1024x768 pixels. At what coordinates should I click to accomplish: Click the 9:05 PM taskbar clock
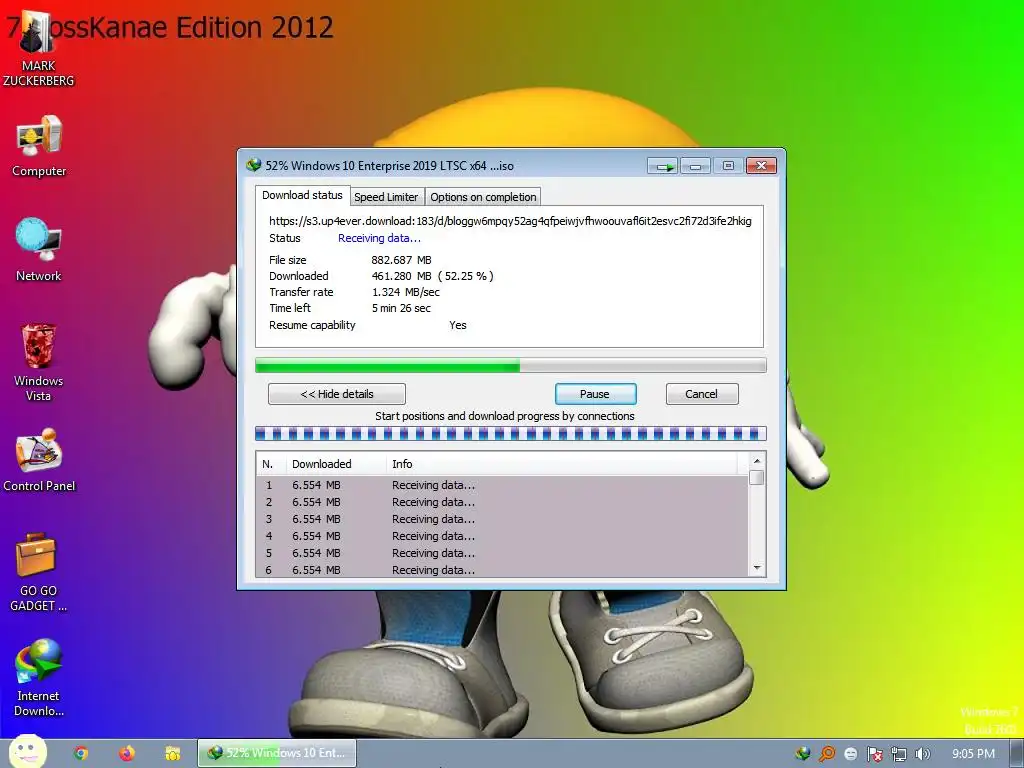coord(973,754)
